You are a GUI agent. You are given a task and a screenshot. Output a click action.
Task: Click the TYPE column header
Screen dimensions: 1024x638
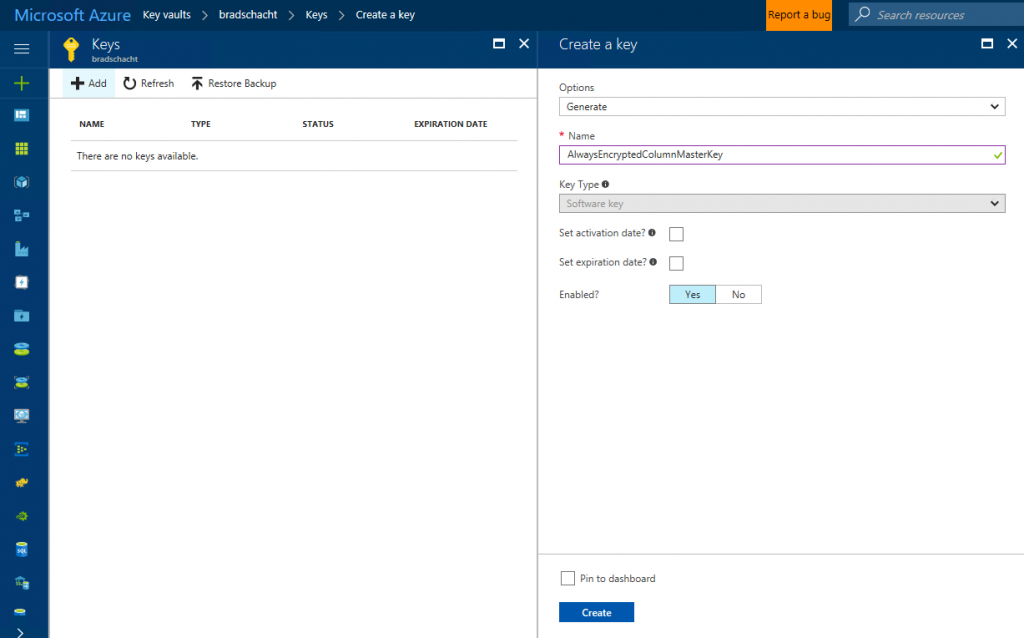click(x=200, y=124)
